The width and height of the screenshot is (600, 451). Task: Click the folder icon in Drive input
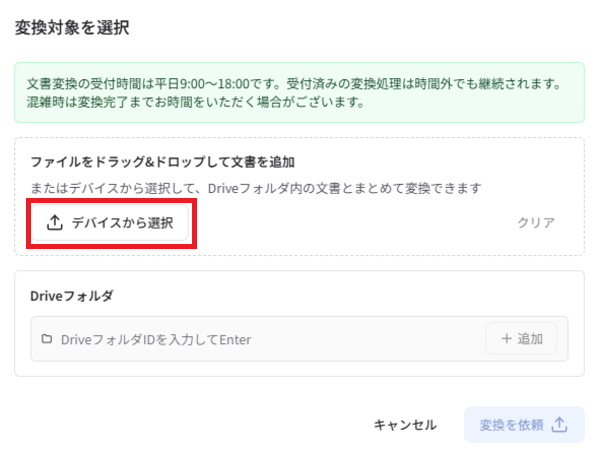click(47, 339)
